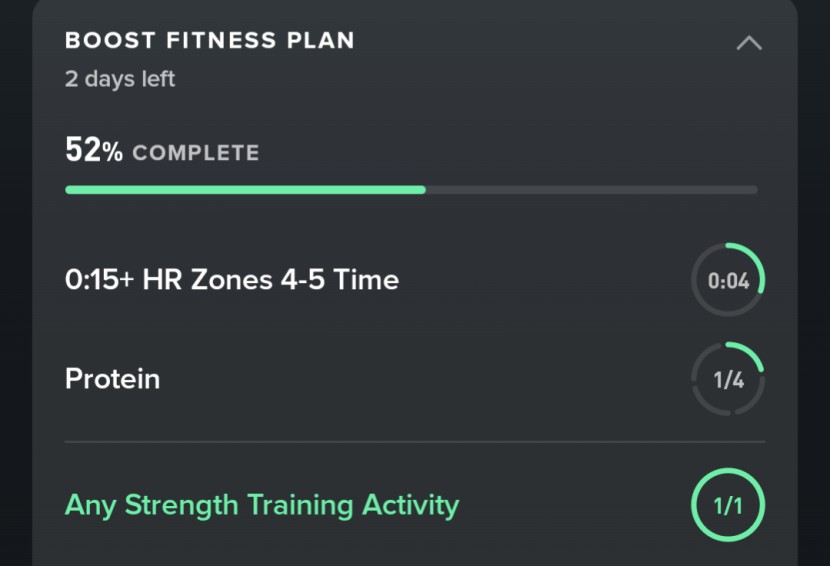Open Any Strength Training Activity goal
The image size is (830, 566).
coord(262,505)
